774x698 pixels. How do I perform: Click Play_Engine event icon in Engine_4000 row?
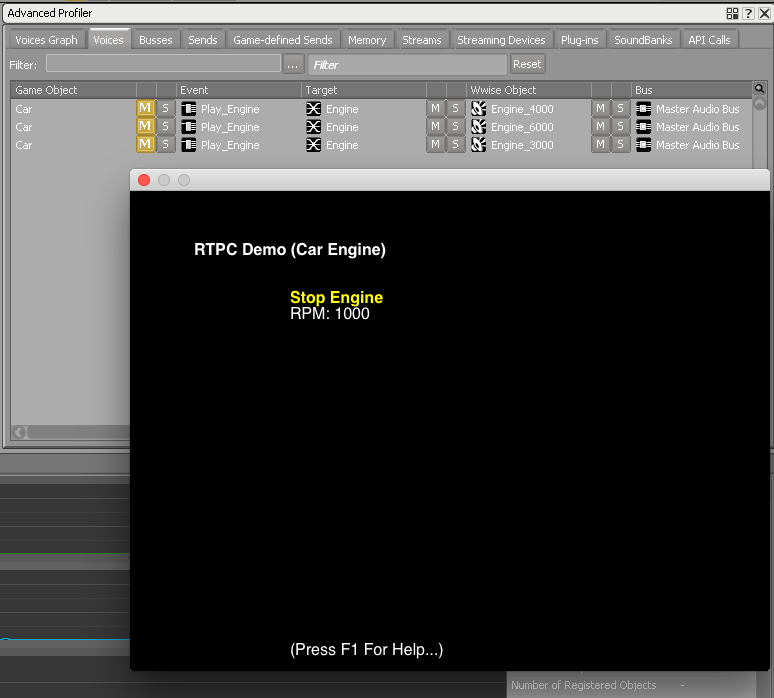(189, 109)
